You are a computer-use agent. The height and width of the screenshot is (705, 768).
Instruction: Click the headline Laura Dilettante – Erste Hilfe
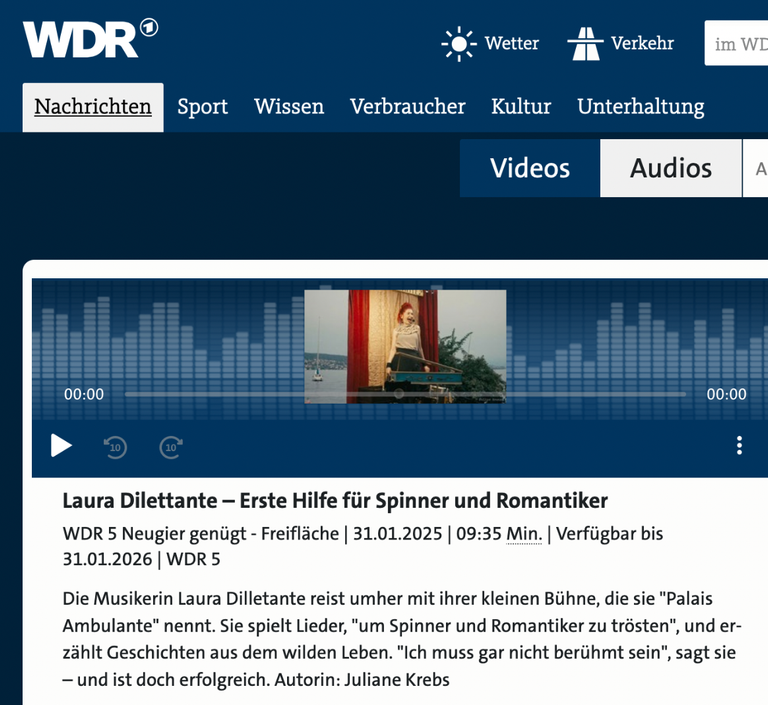pyautogui.click(x=335, y=501)
